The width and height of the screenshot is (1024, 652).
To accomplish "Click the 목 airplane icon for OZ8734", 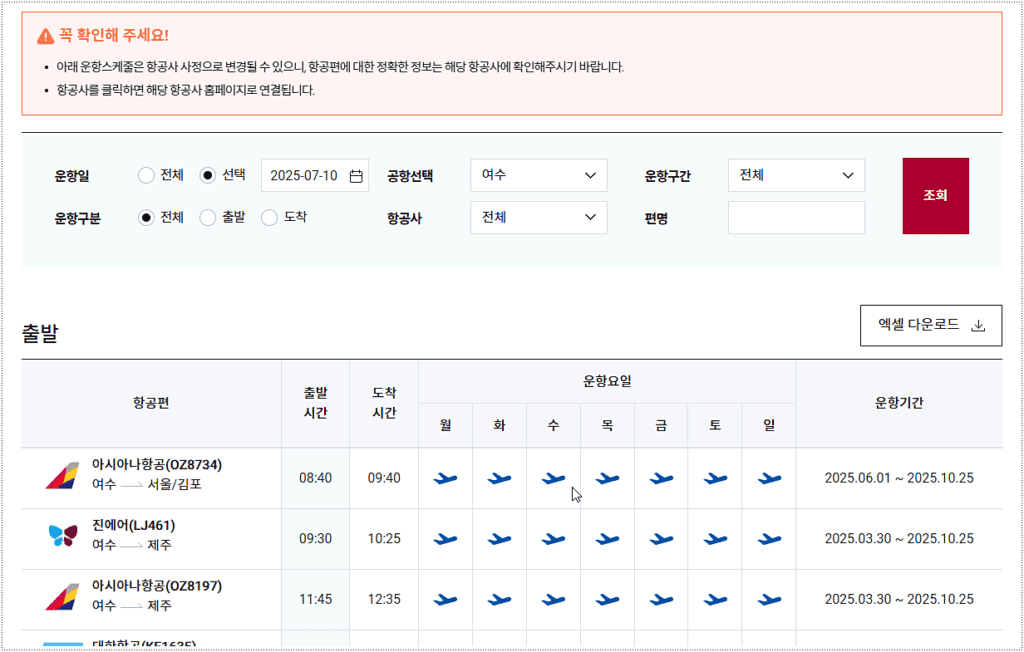I will point(607,479).
